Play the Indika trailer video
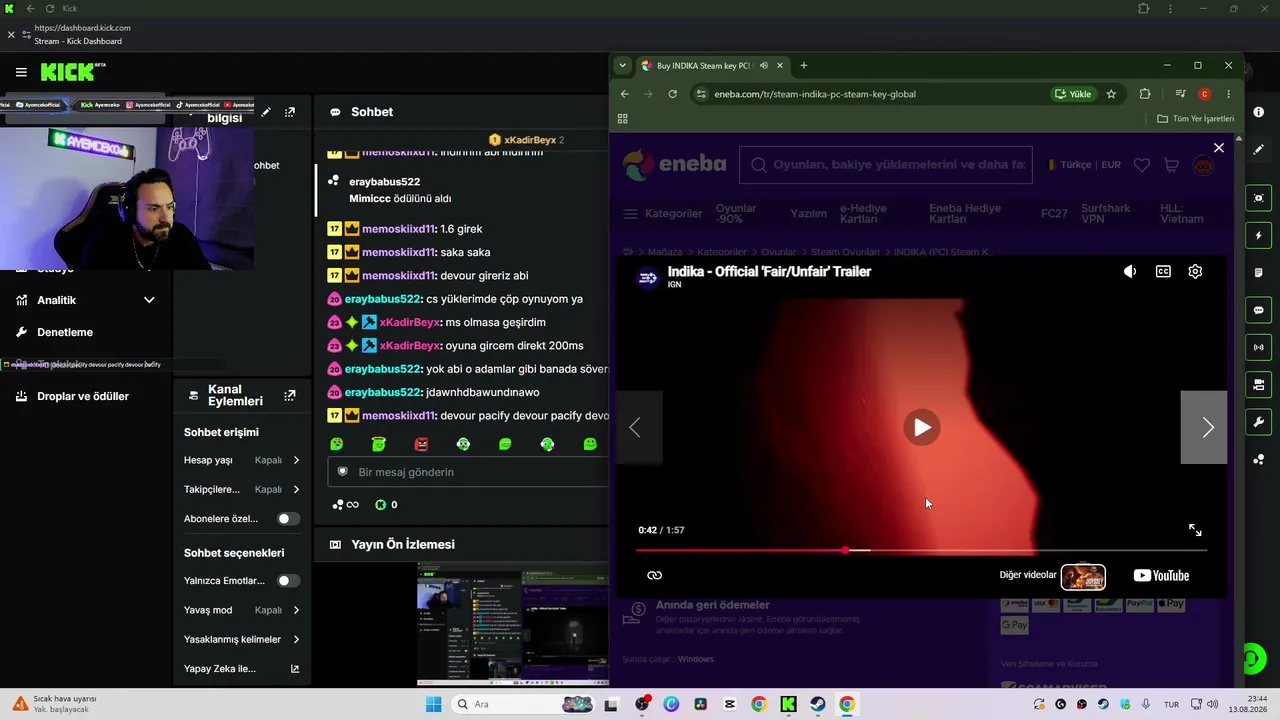Image resolution: width=1280 pixels, height=720 pixels. point(921,428)
